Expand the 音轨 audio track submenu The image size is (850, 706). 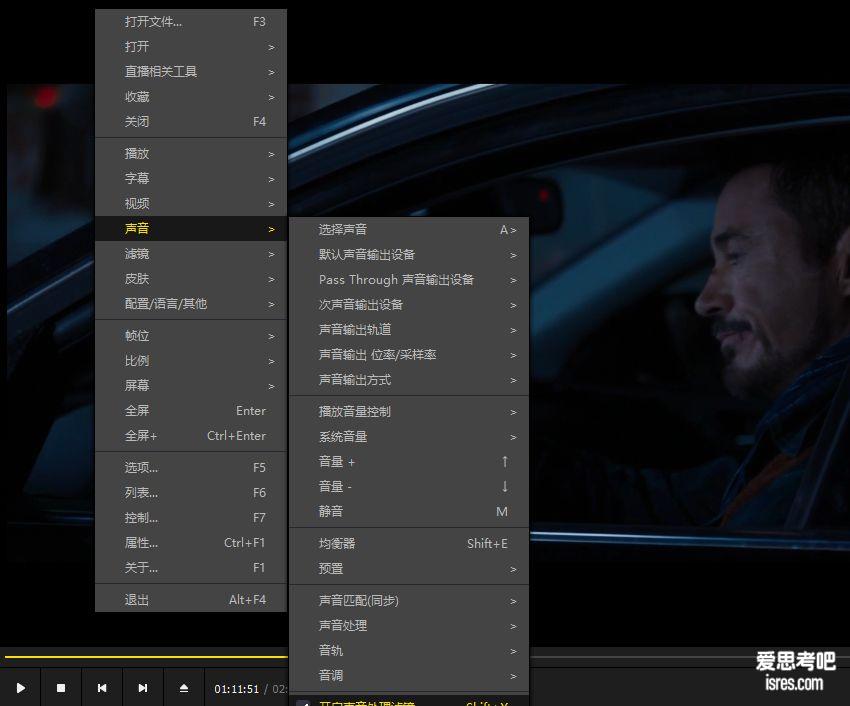(x=409, y=651)
